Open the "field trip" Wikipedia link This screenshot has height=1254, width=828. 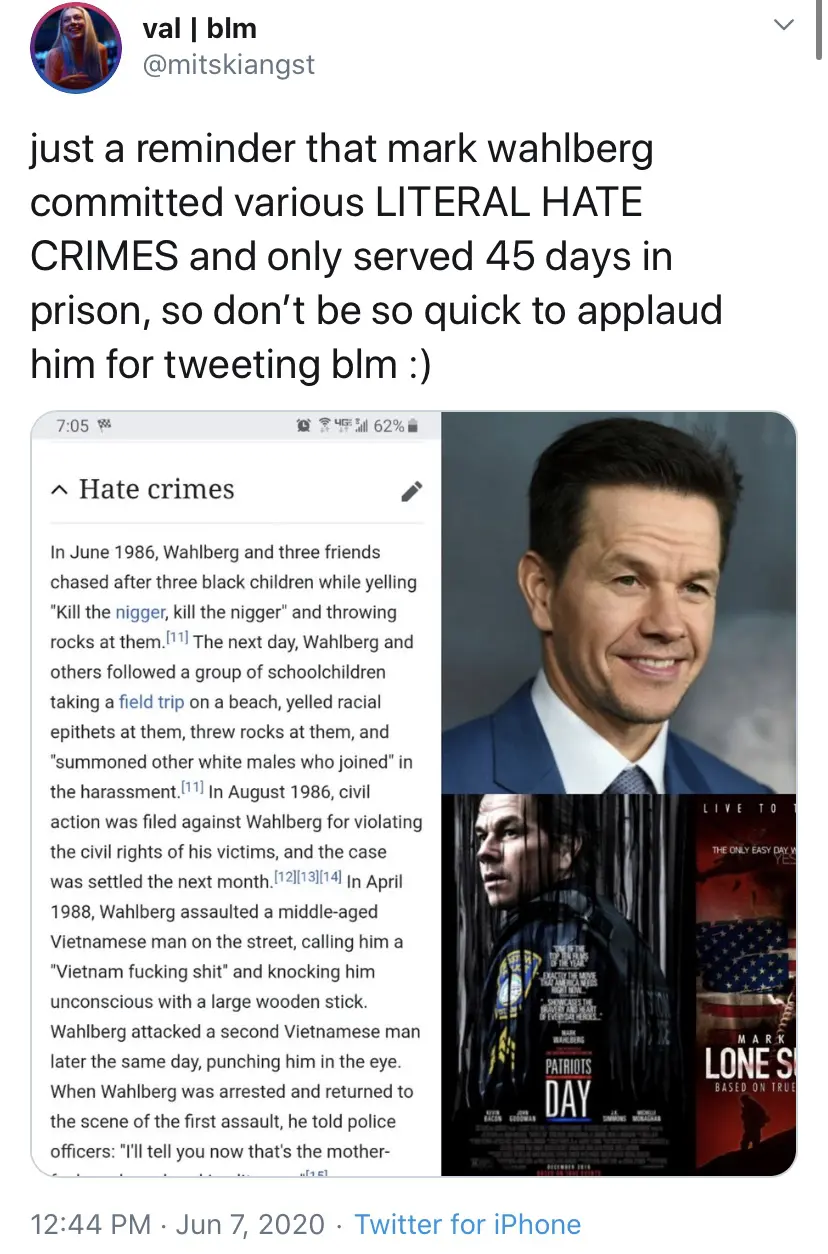[x=152, y=702]
